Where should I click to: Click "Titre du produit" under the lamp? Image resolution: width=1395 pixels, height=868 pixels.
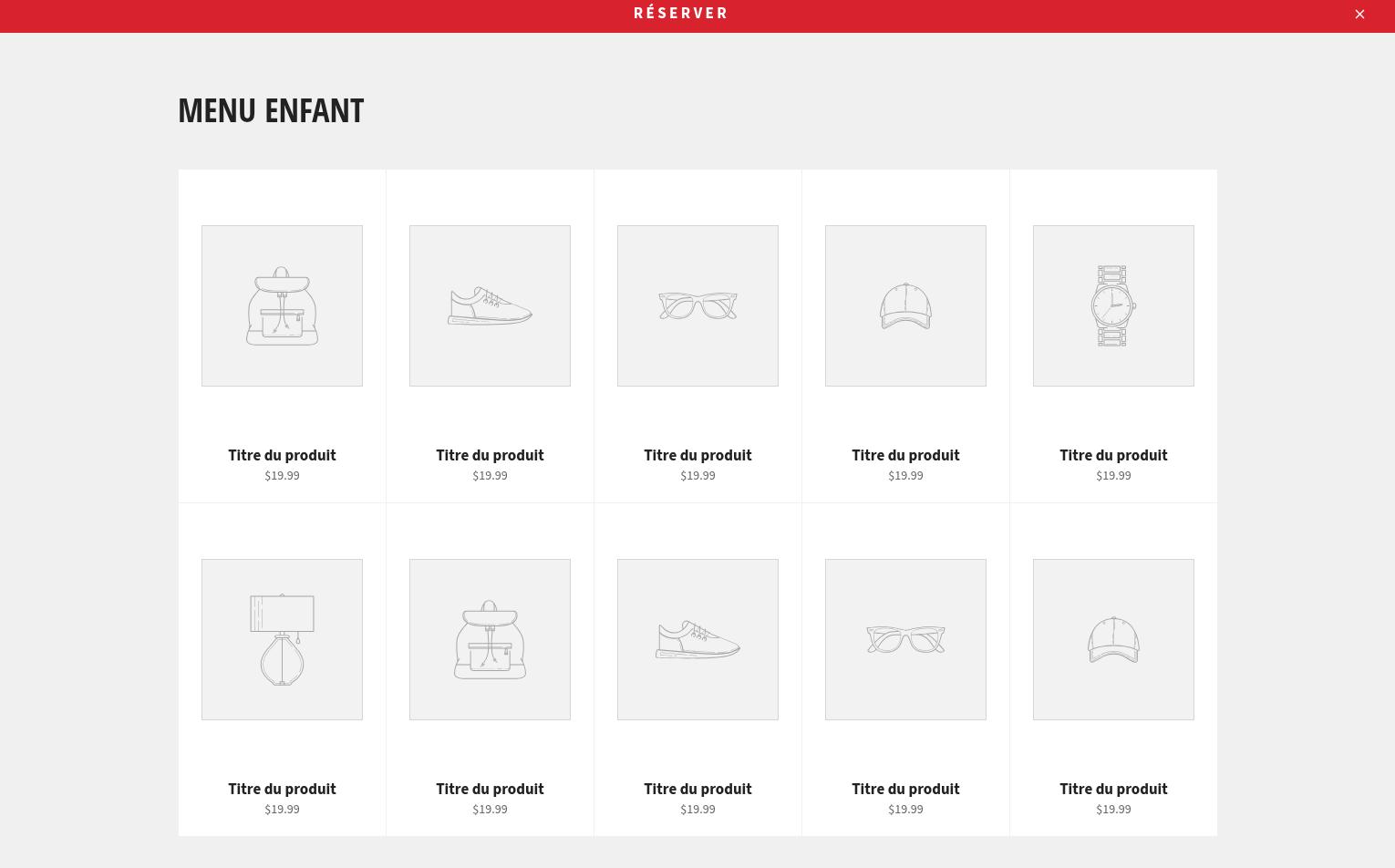pyautogui.click(x=282, y=789)
